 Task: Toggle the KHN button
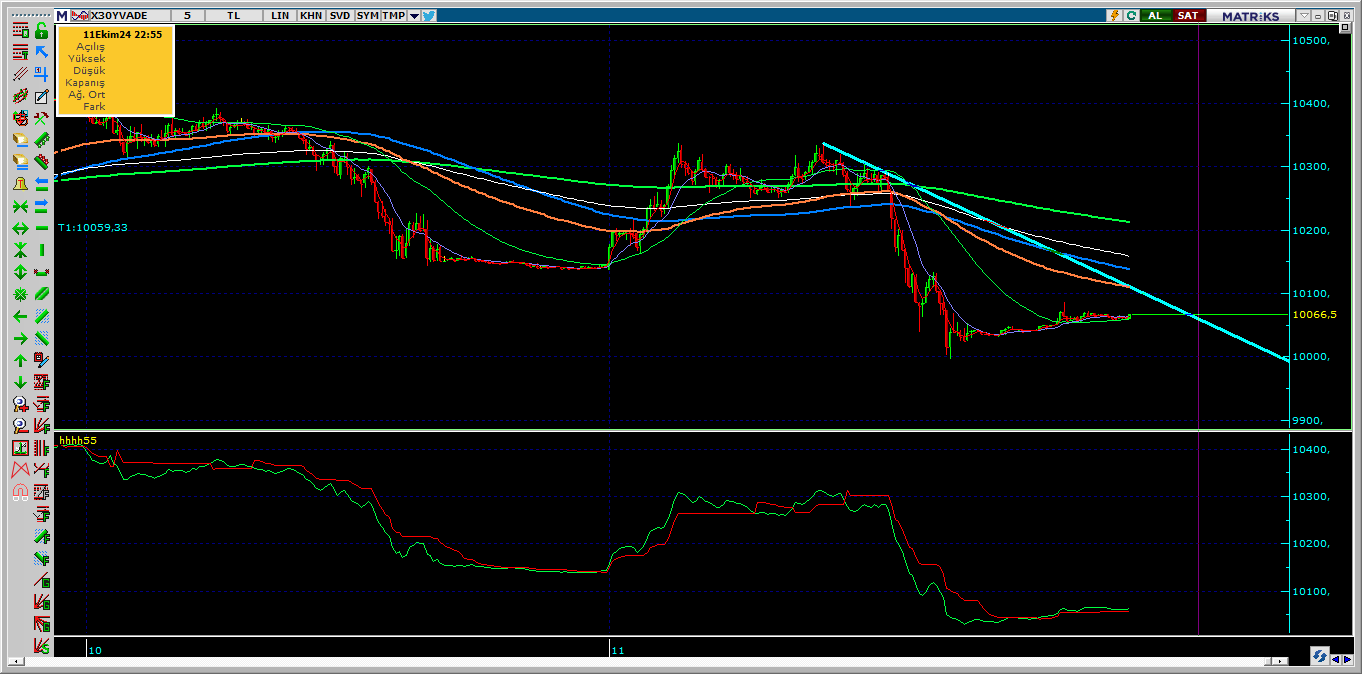click(311, 16)
